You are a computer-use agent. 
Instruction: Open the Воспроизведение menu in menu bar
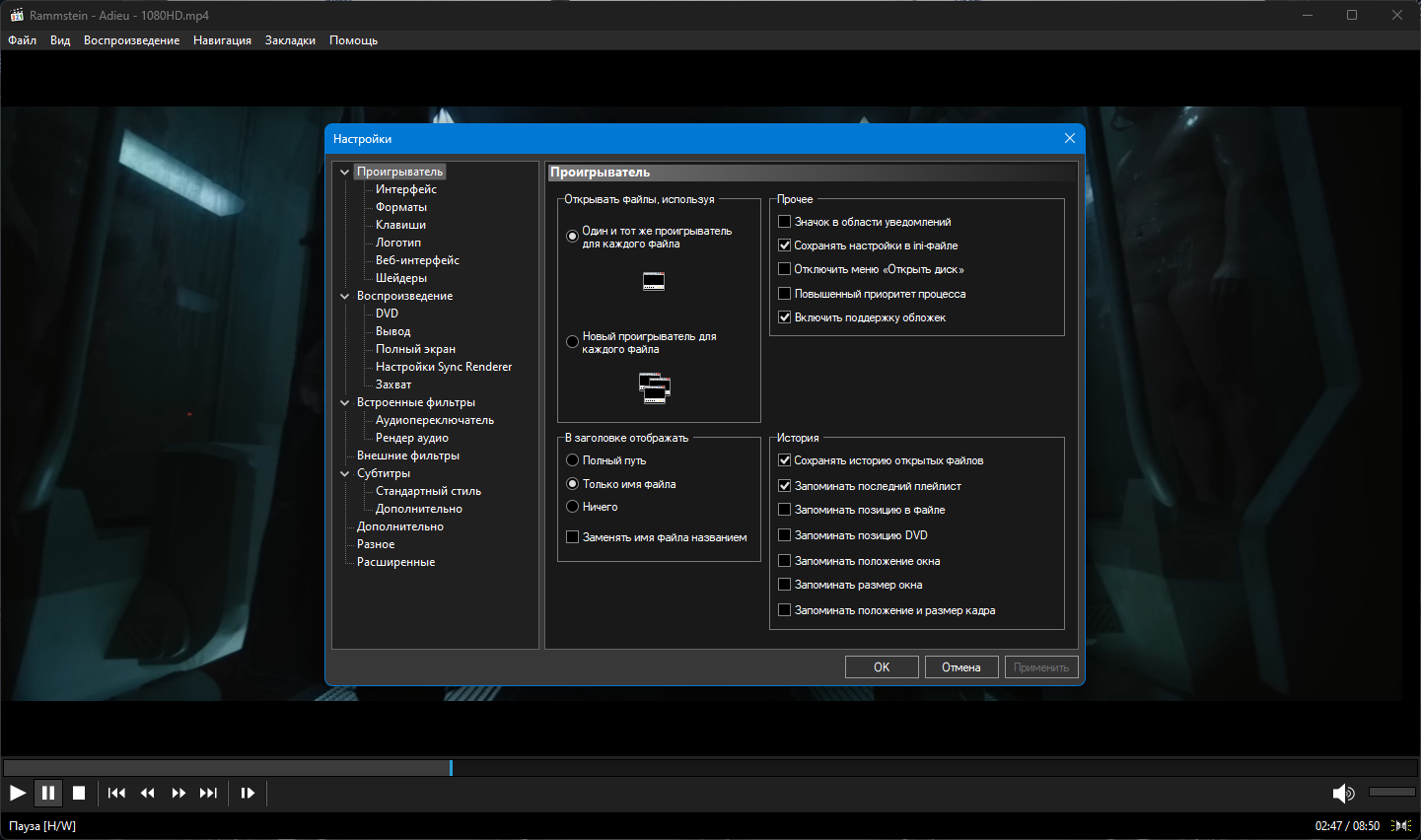pos(131,40)
